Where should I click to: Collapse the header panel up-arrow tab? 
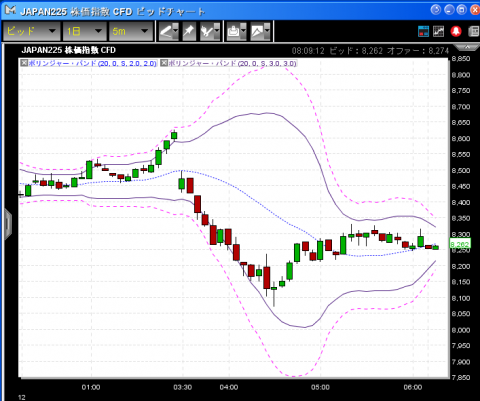pyautogui.click(x=467, y=47)
